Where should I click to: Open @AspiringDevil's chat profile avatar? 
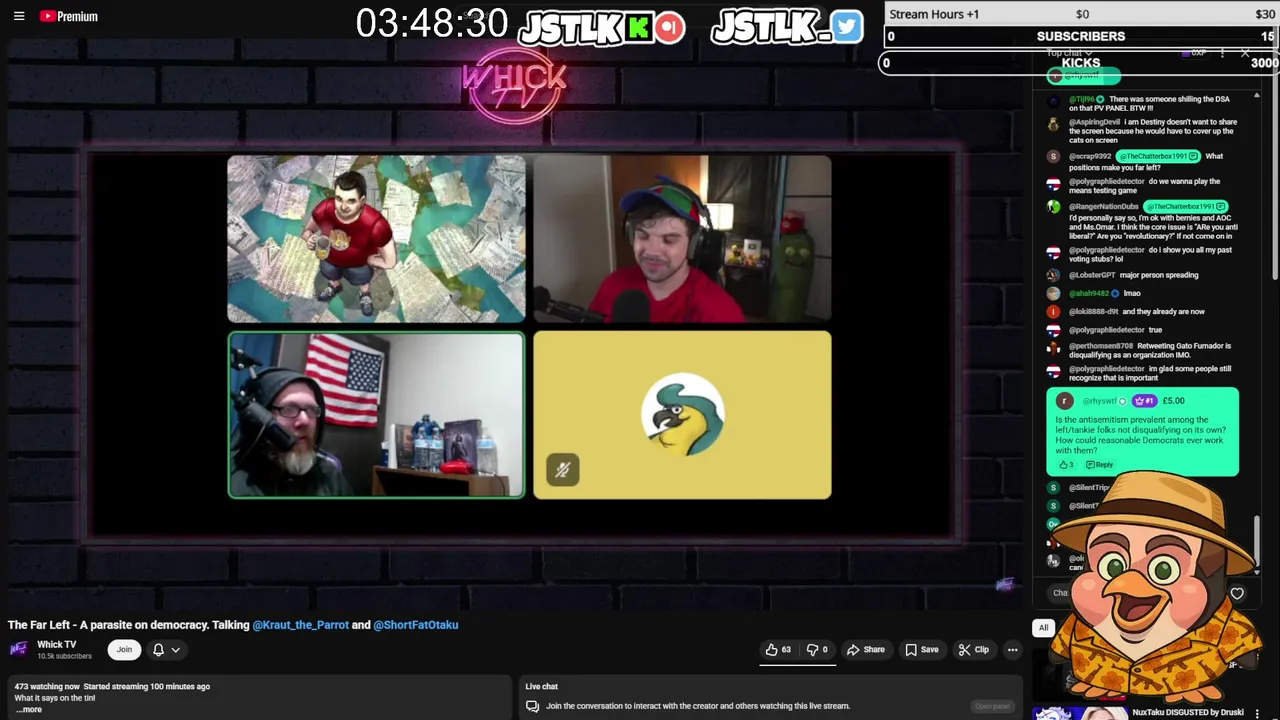coord(1053,125)
